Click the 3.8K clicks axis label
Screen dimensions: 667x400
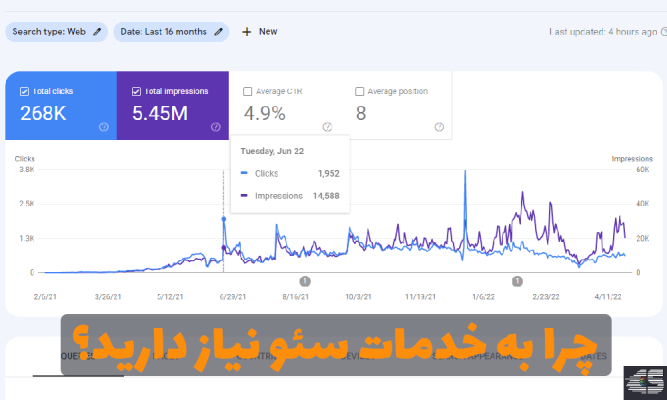coord(26,169)
